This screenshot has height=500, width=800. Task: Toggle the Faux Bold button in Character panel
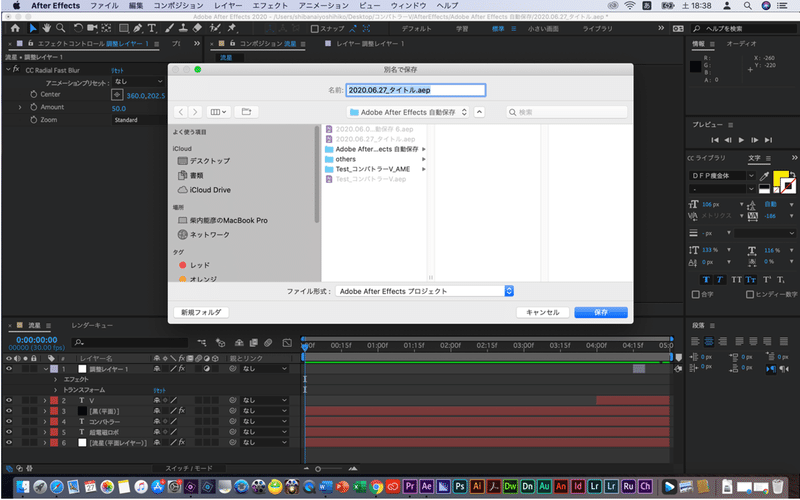[706, 280]
